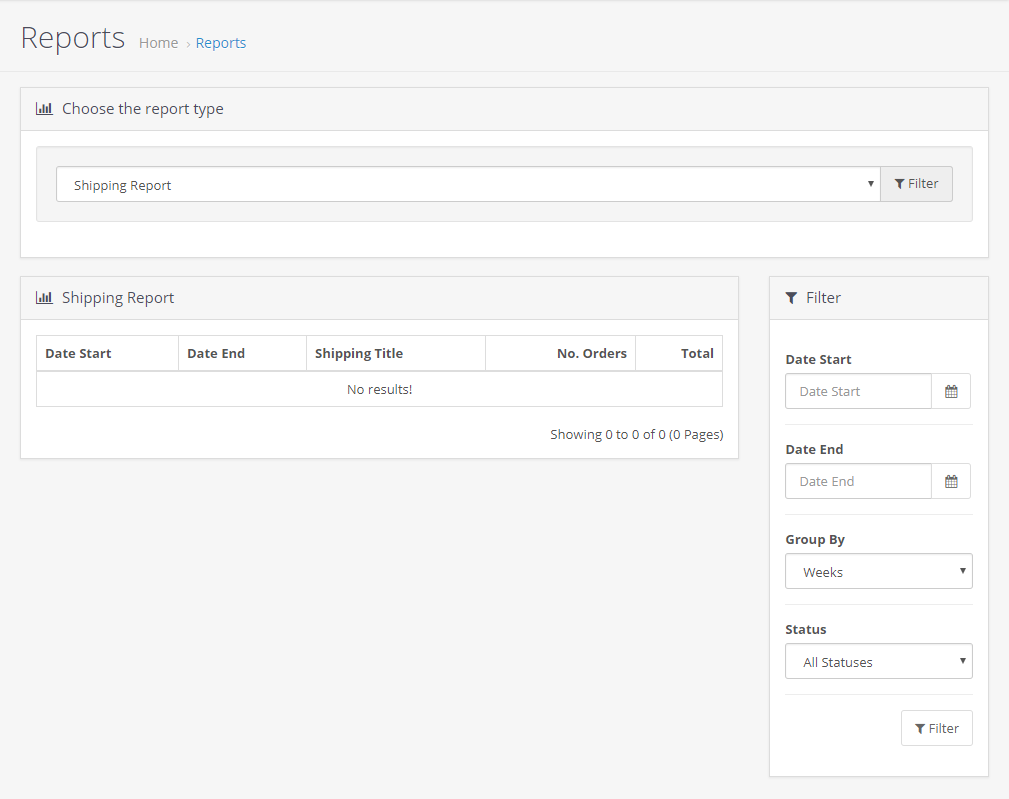Expand the Status dropdown showing All Statuses
Viewport: 1009px width, 799px height.
[x=878, y=662]
